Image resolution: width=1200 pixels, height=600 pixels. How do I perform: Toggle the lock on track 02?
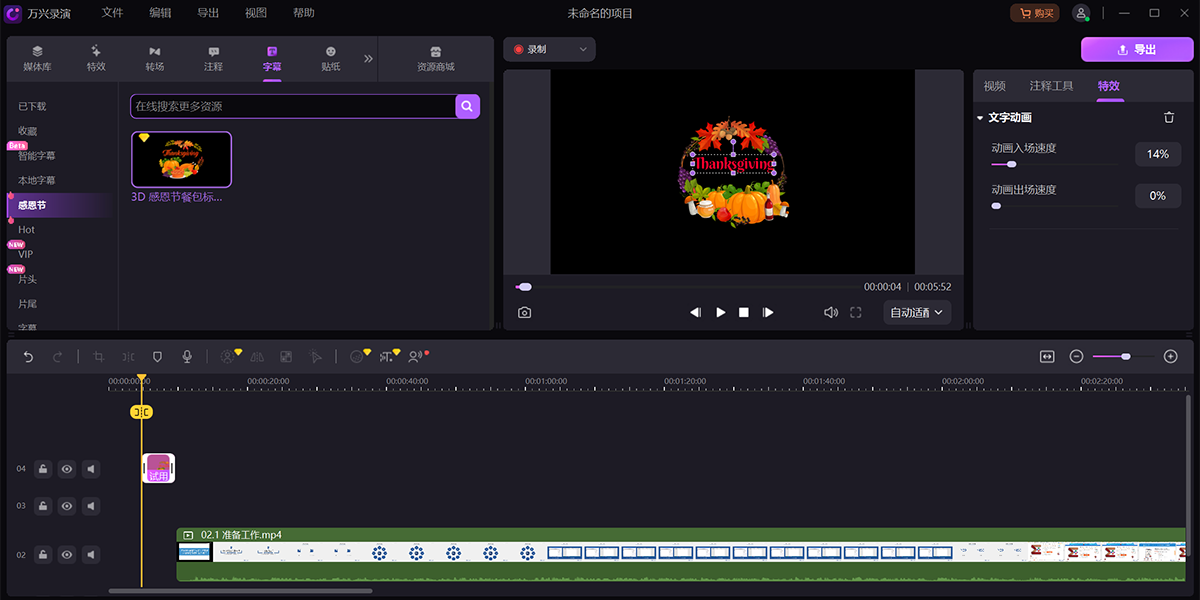coord(43,554)
